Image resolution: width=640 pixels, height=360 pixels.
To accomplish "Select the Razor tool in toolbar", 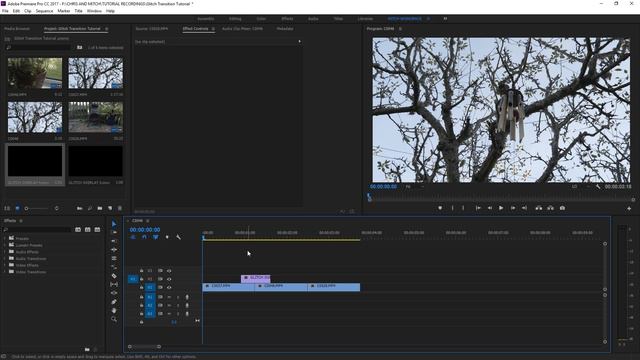I will (x=114, y=276).
